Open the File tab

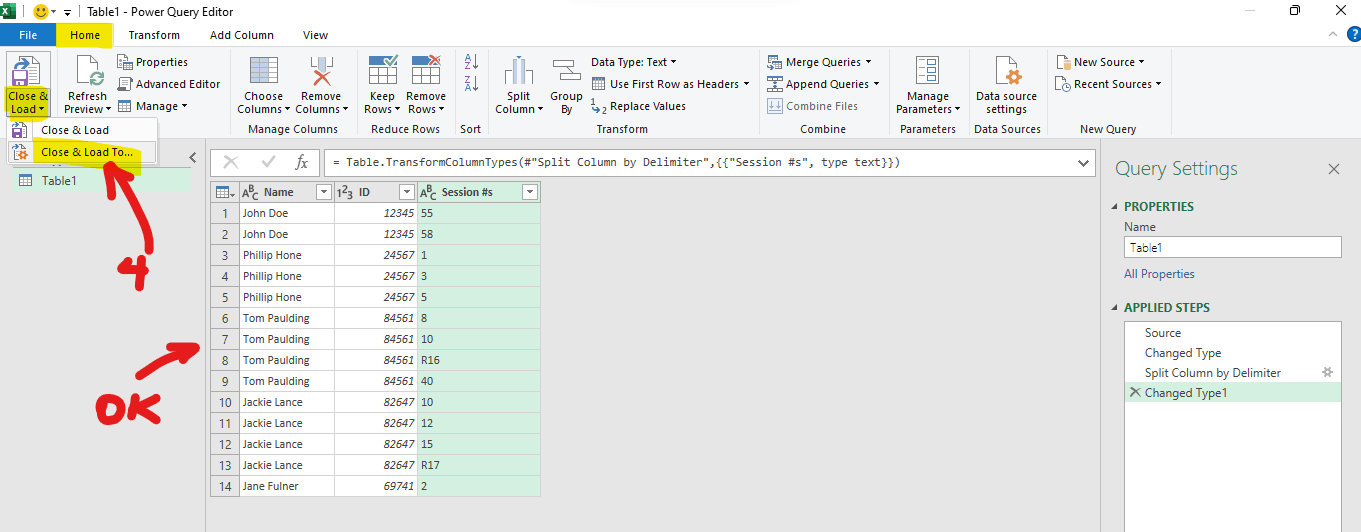tap(28, 35)
